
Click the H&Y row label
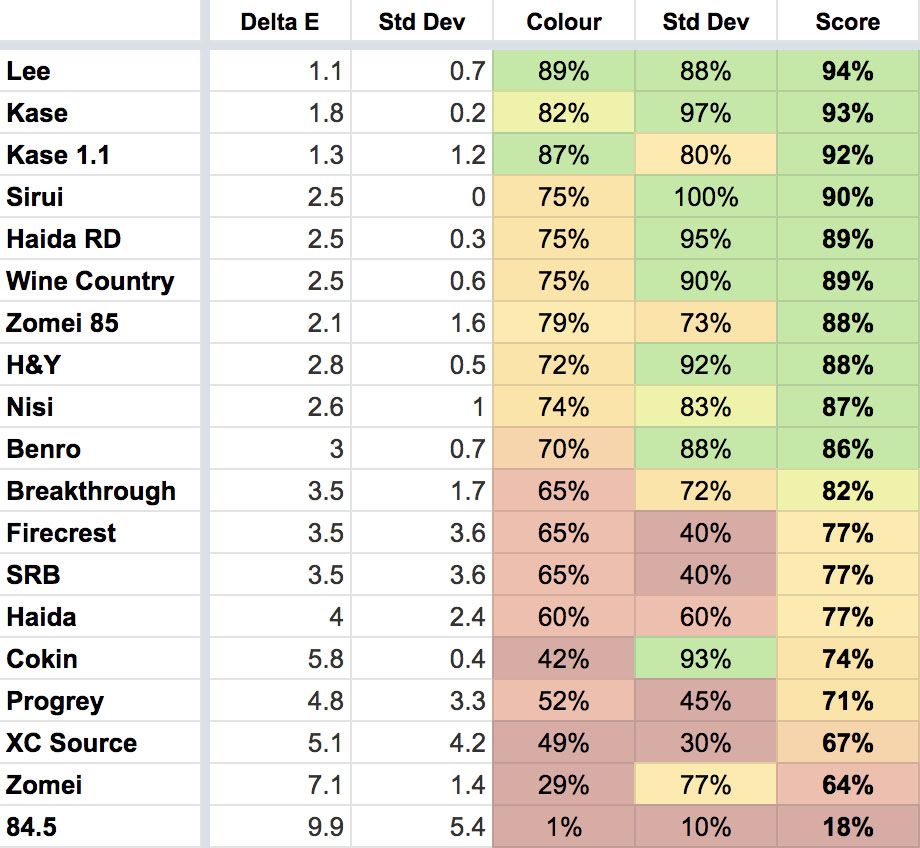(x=33, y=365)
